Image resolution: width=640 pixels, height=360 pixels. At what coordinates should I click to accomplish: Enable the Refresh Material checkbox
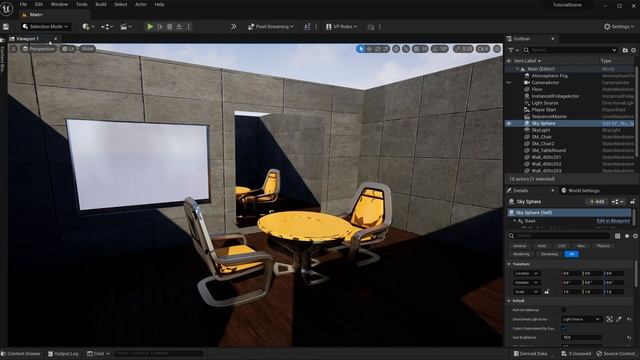[564, 310]
